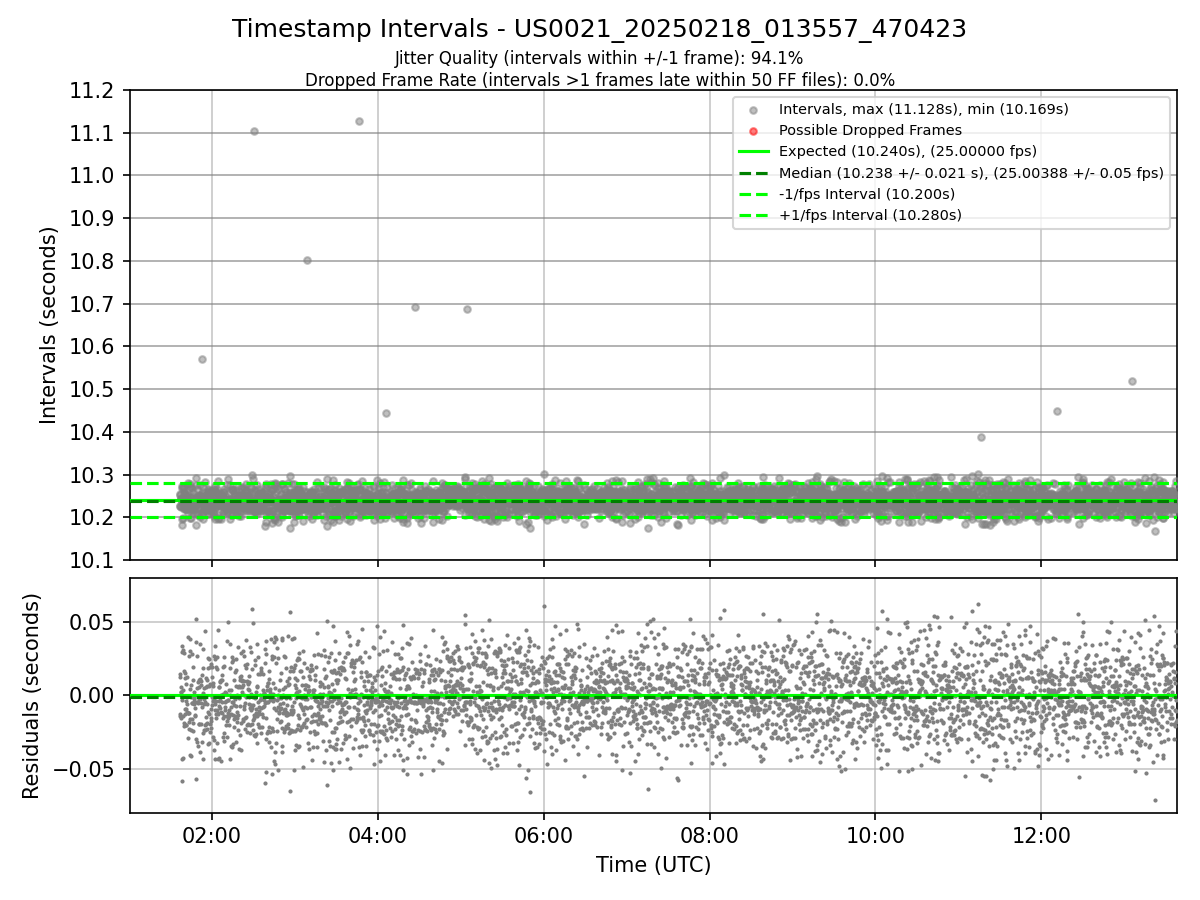The width and height of the screenshot is (1200, 900).
Task: Click the 11.0 y-axis tick label
Action: pyautogui.click(x=94, y=176)
